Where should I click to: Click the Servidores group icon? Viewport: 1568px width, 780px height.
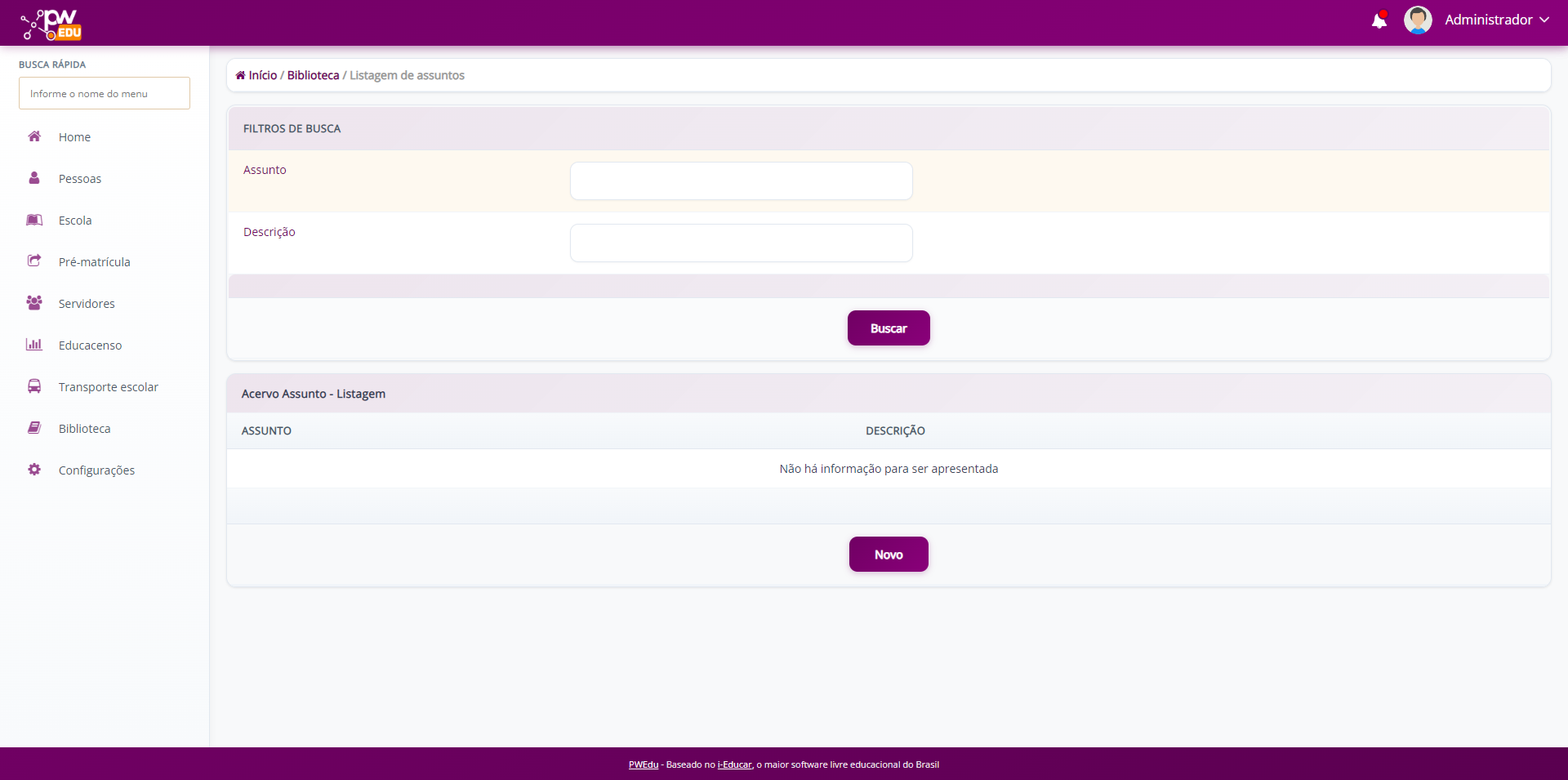[x=34, y=303]
